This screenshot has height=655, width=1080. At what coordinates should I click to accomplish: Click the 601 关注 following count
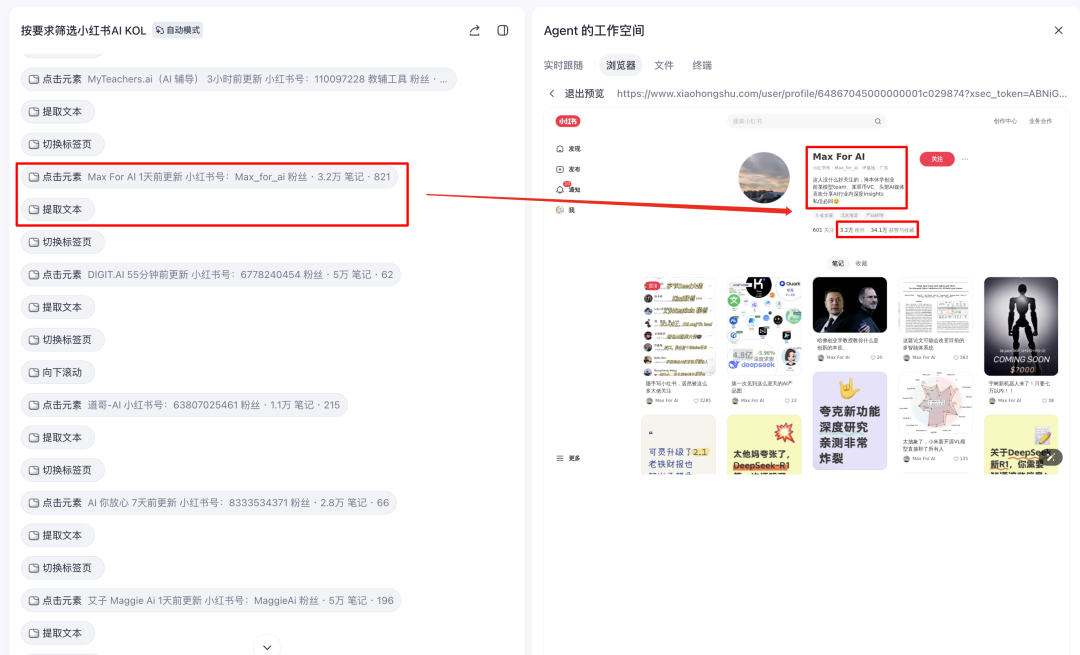point(822,230)
